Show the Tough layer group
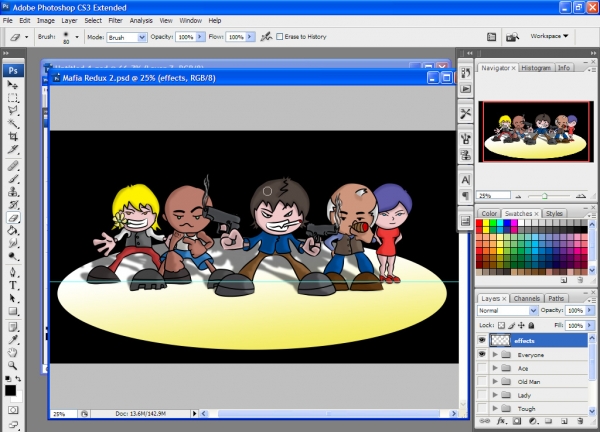This screenshot has width=600, height=432. [x=482, y=408]
